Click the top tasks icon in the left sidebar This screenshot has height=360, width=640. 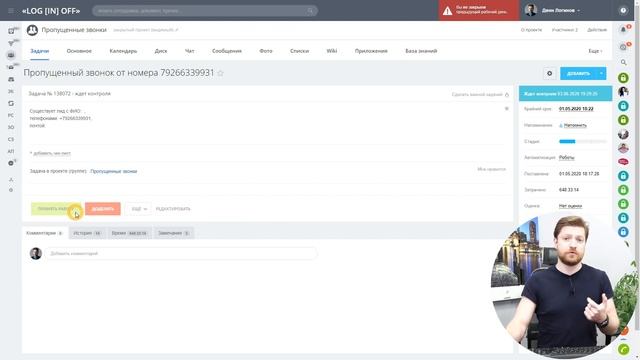point(11,31)
